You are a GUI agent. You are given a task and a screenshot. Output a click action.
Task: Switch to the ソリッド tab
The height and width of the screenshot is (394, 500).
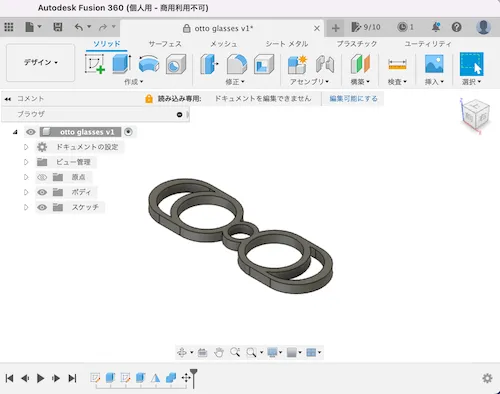[107, 44]
